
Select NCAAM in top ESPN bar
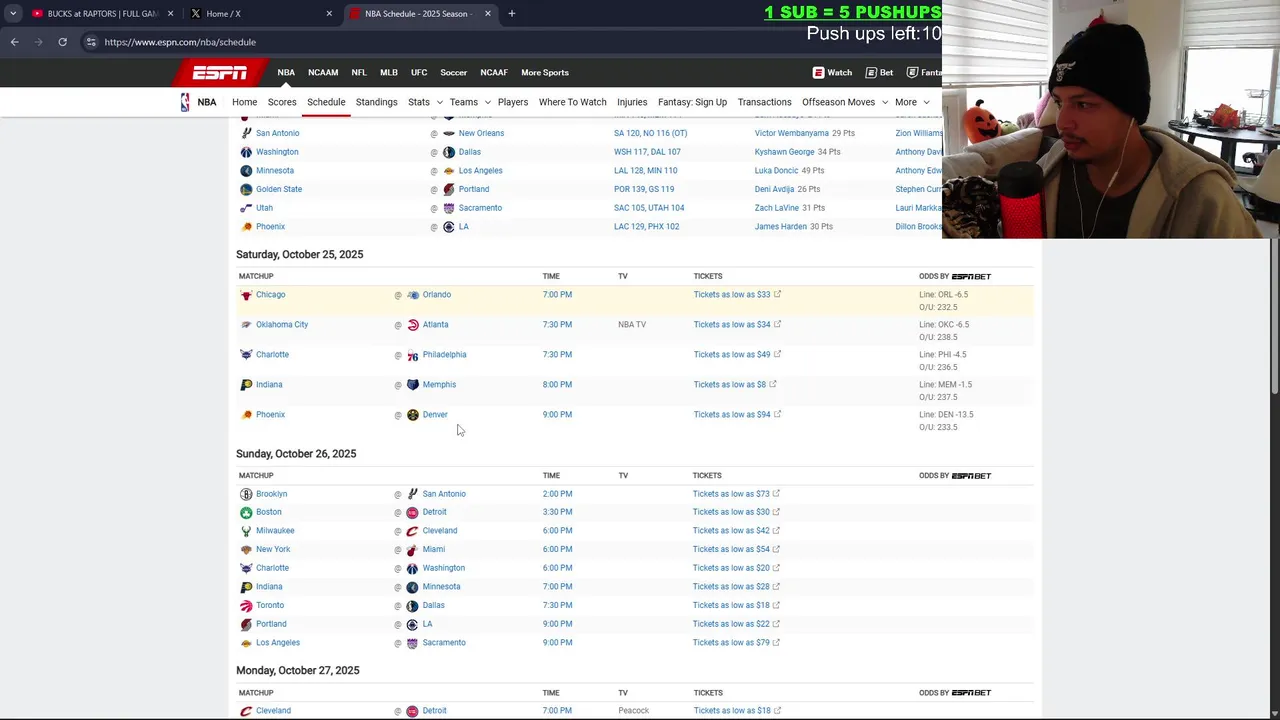(323, 72)
